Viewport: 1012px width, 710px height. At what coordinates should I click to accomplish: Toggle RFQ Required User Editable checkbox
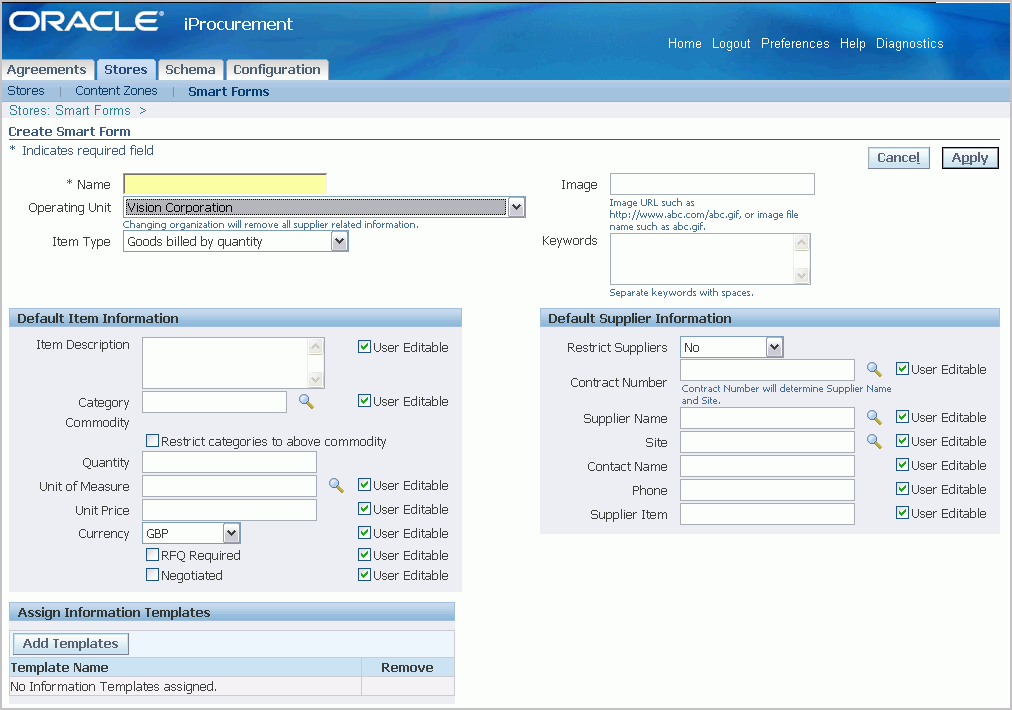pyautogui.click(x=364, y=554)
